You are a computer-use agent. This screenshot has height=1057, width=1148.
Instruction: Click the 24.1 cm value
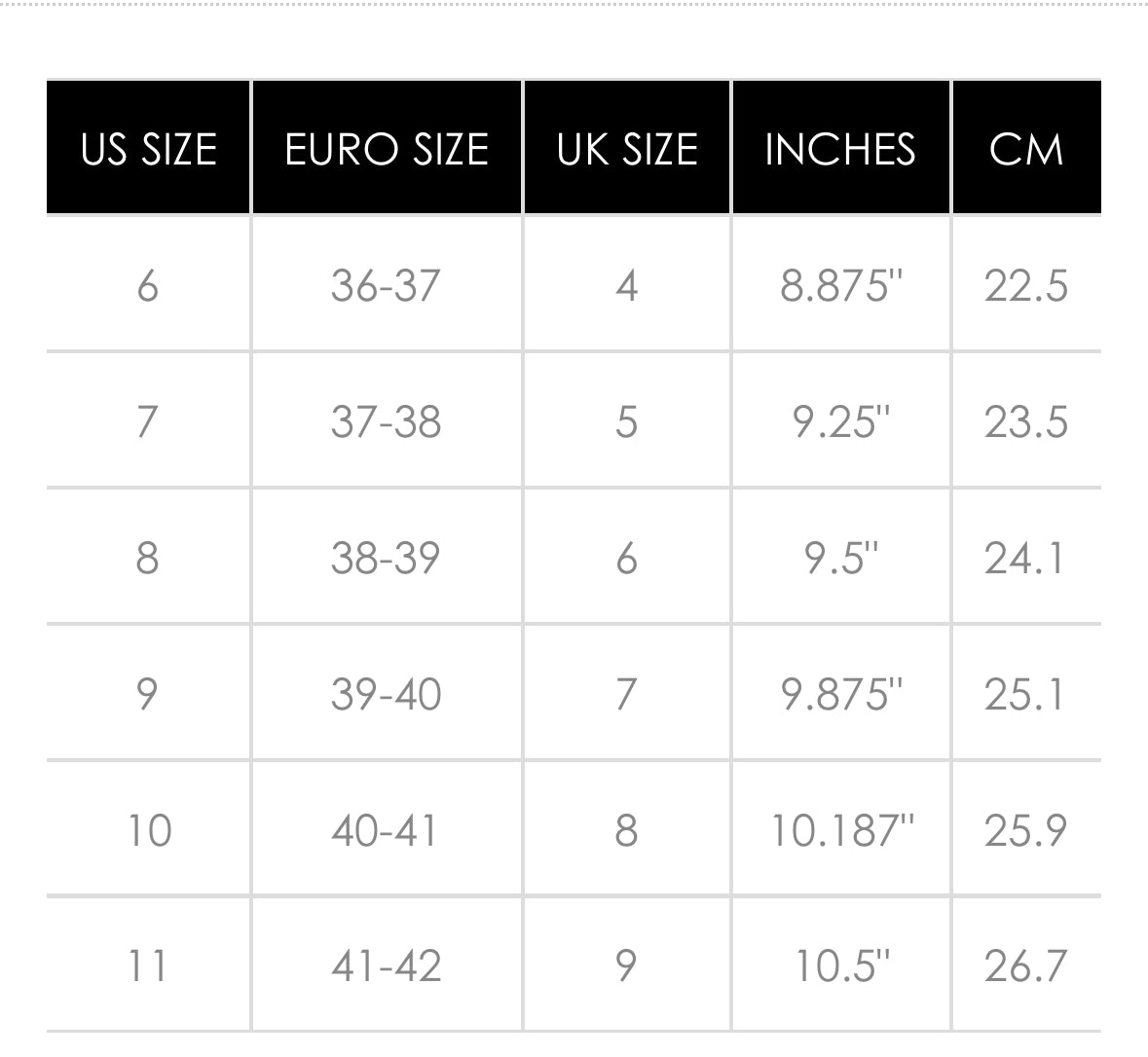point(1024,559)
